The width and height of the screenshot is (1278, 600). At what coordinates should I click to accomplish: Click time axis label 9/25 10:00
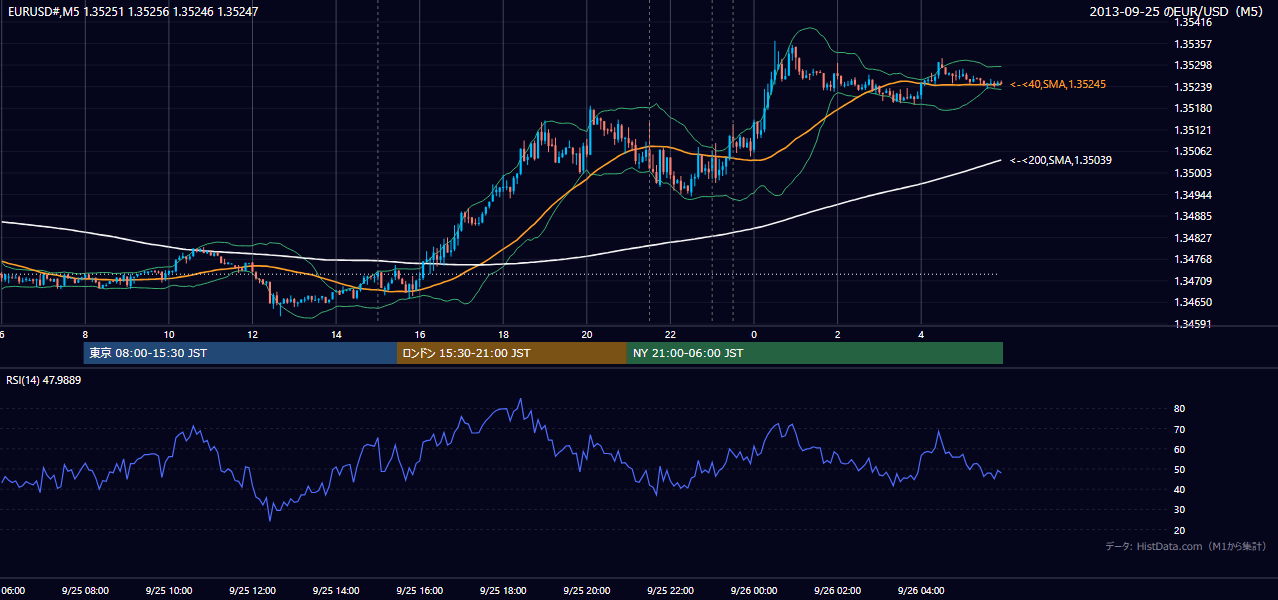(x=169, y=591)
